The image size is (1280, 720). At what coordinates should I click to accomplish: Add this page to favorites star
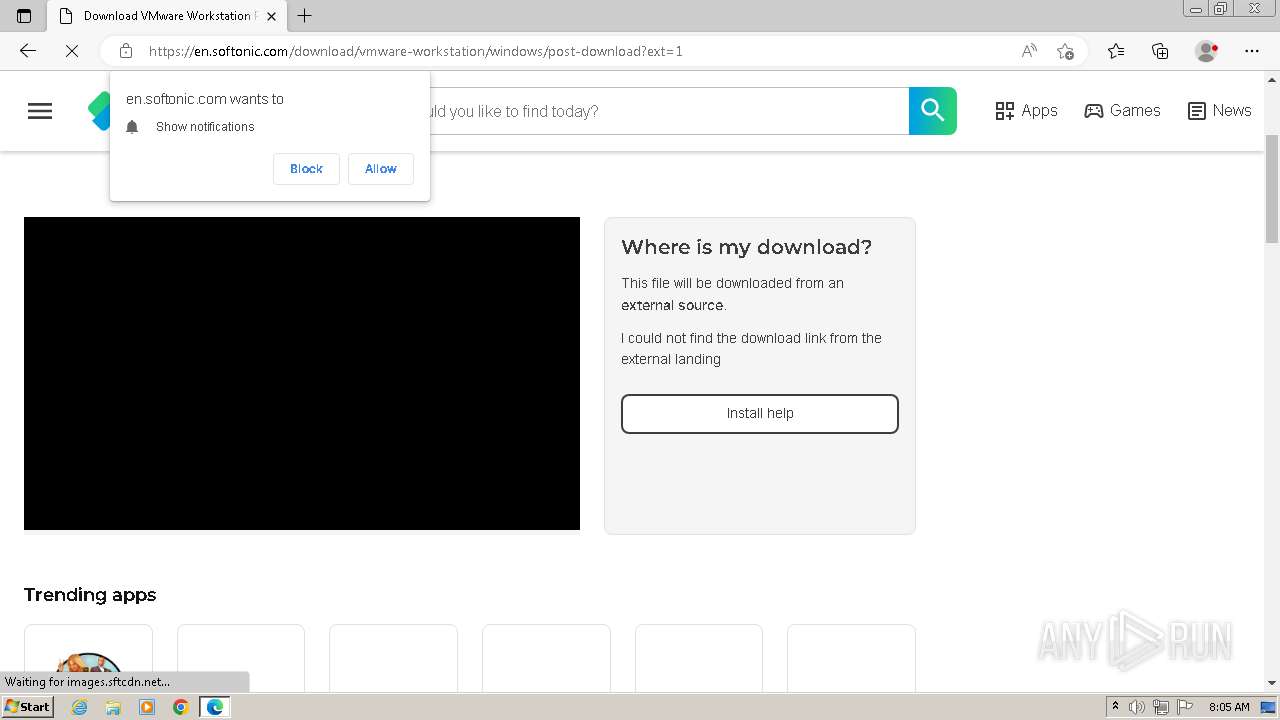point(1065,51)
